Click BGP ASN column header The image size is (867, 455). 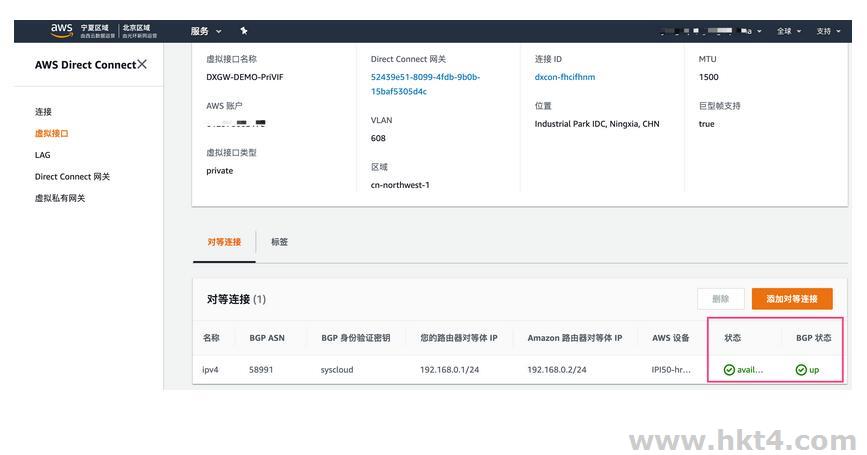267,338
